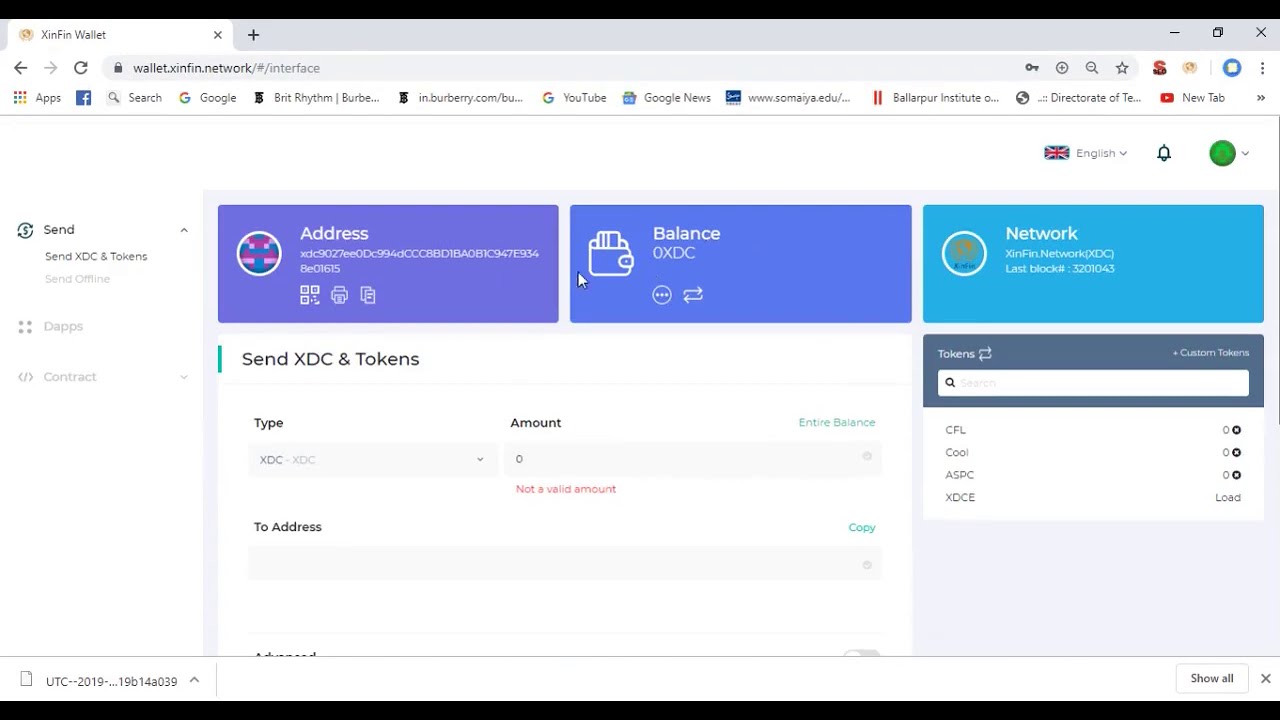Click the wallet address text
This screenshot has width=1280, height=720.
click(x=419, y=261)
